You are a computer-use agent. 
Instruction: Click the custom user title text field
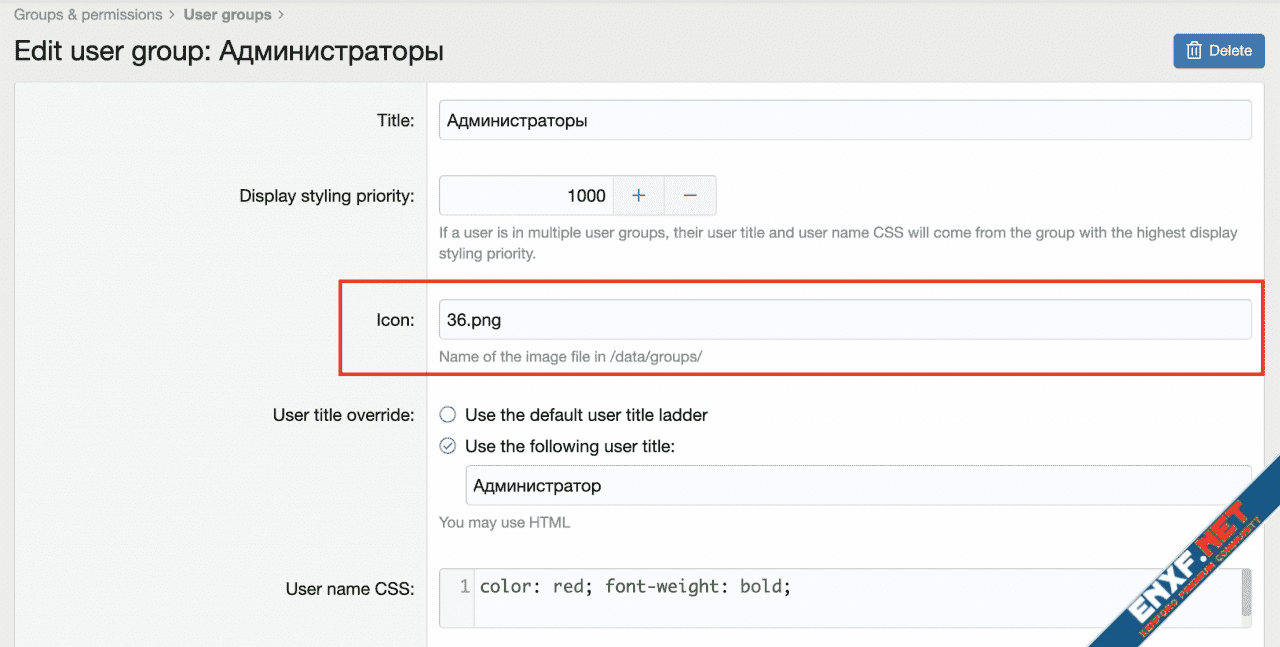pyautogui.click(x=857, y=486)
